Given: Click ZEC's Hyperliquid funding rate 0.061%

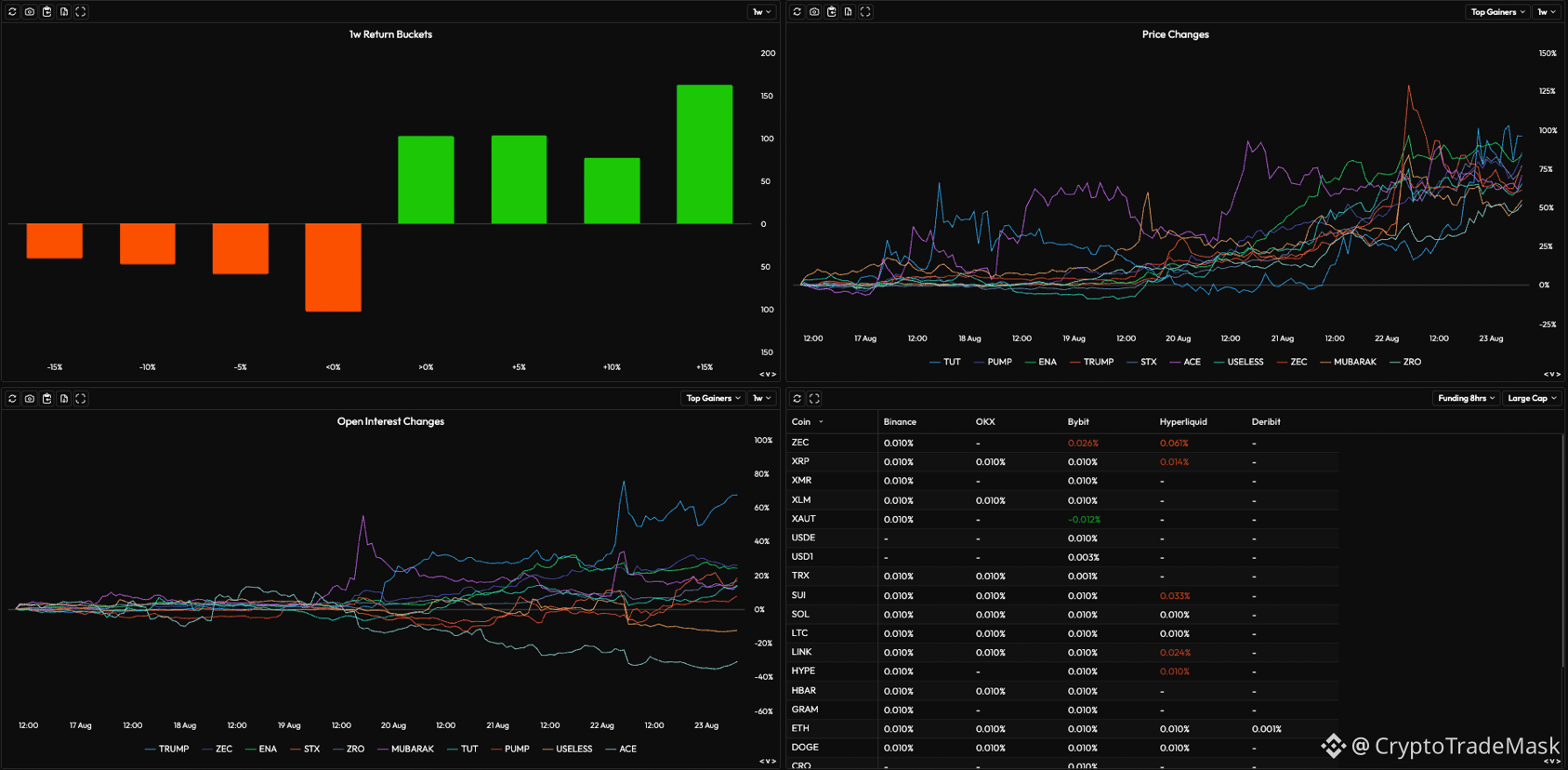Looking at the screenshot, I should [x=1174, y=444].
